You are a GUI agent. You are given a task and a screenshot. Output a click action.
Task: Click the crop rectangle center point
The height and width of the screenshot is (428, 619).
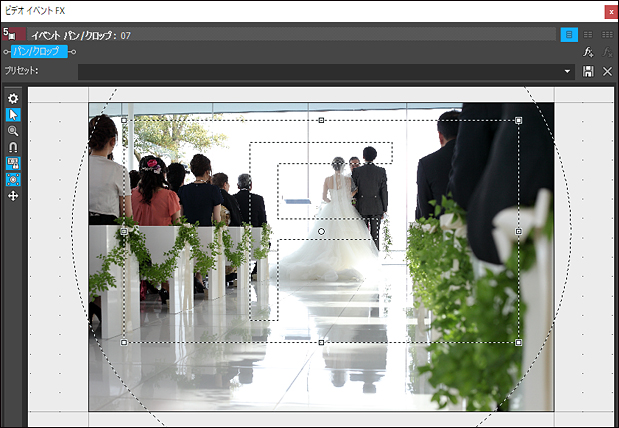point(321,231)
